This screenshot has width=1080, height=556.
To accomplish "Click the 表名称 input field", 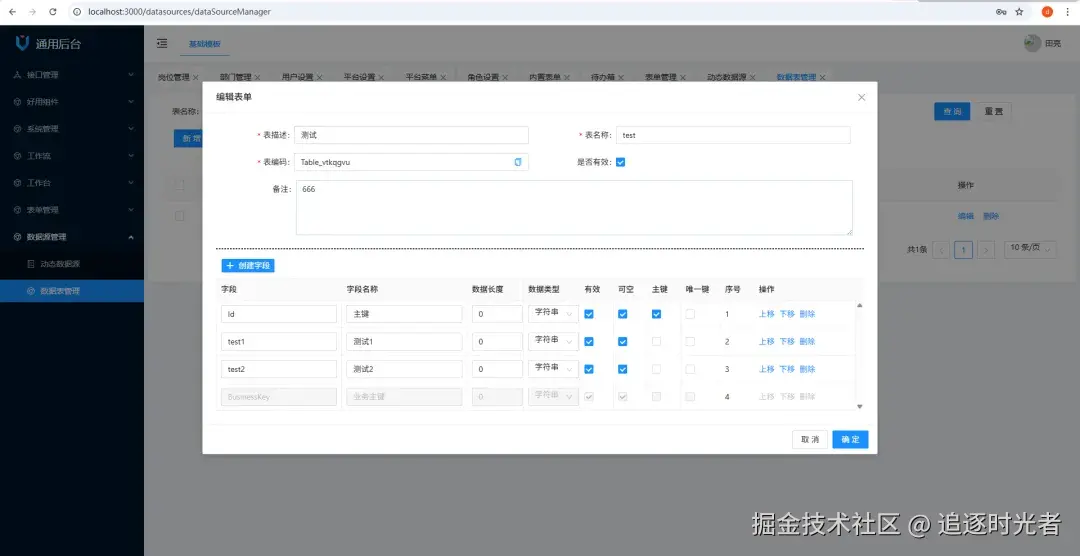I will (733, 135).
